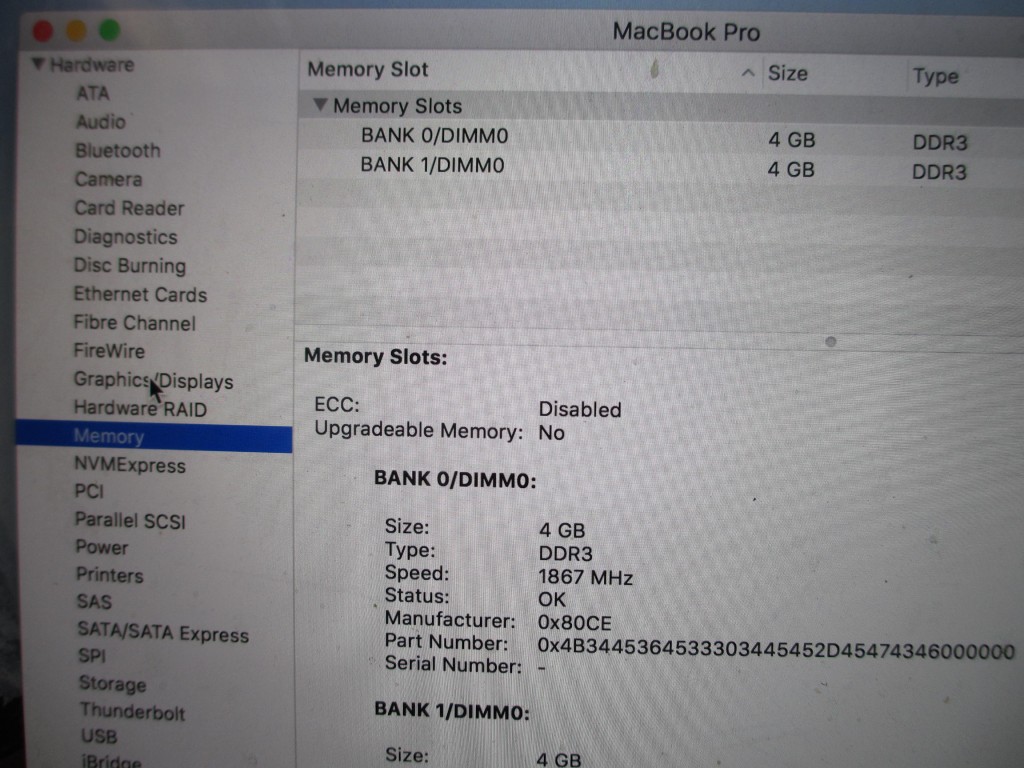Select Card Reader in sidebar
The image size is (1024, 768).
[129, 208]
